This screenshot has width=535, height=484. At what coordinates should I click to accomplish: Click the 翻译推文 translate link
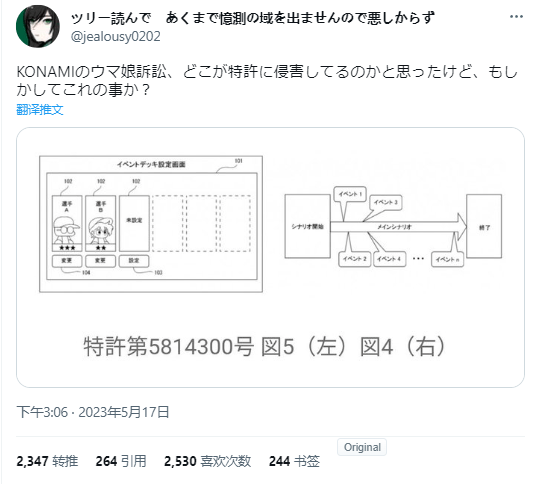click(x=40, y=109)
